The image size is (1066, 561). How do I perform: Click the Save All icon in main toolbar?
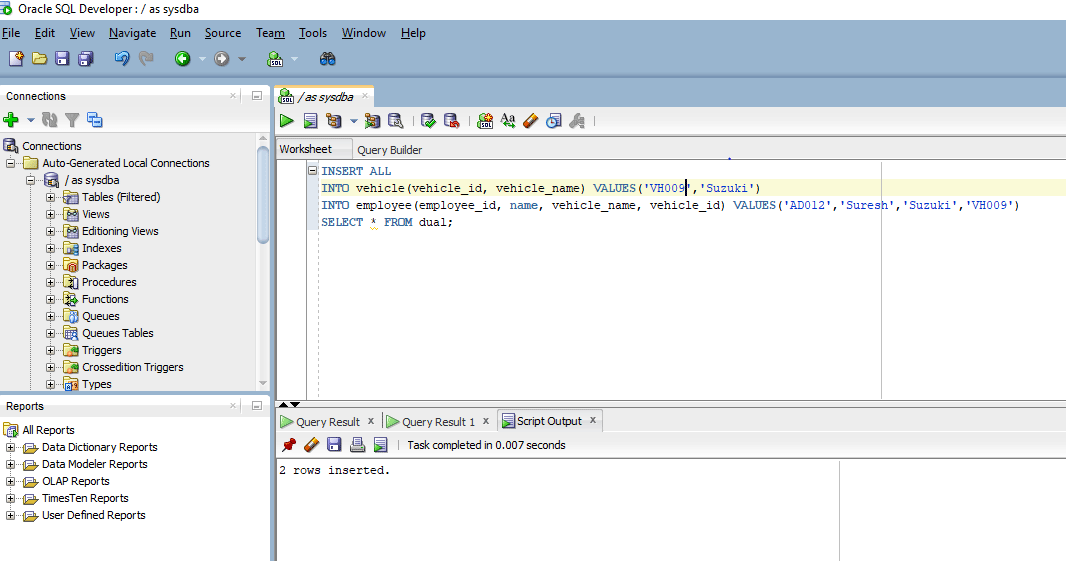(x=86, y=59)
